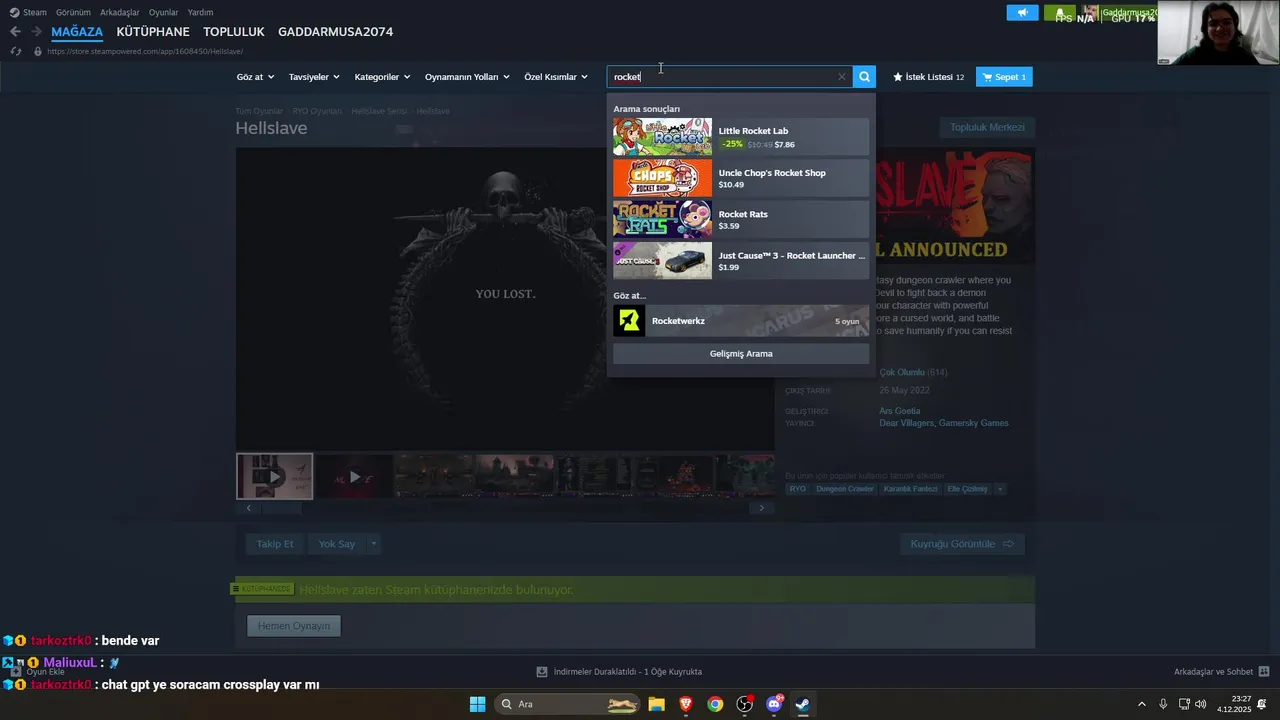Image resolution: width=1280 pixels, height=720 pixels.
Task: Open the announcements megaphone button
Action: pos(1022,13)
